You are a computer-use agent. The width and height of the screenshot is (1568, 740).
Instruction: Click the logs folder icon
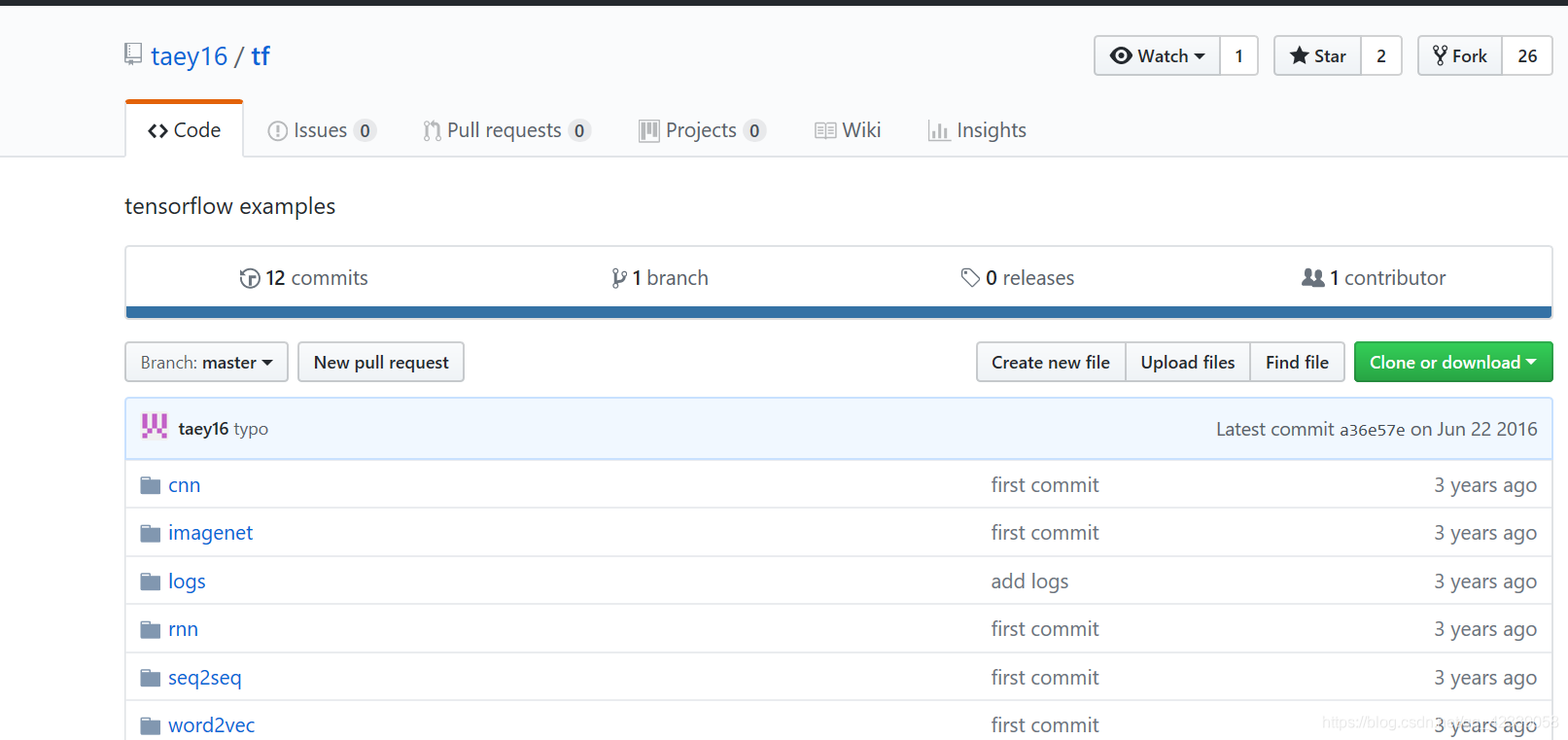pos(150,581)
